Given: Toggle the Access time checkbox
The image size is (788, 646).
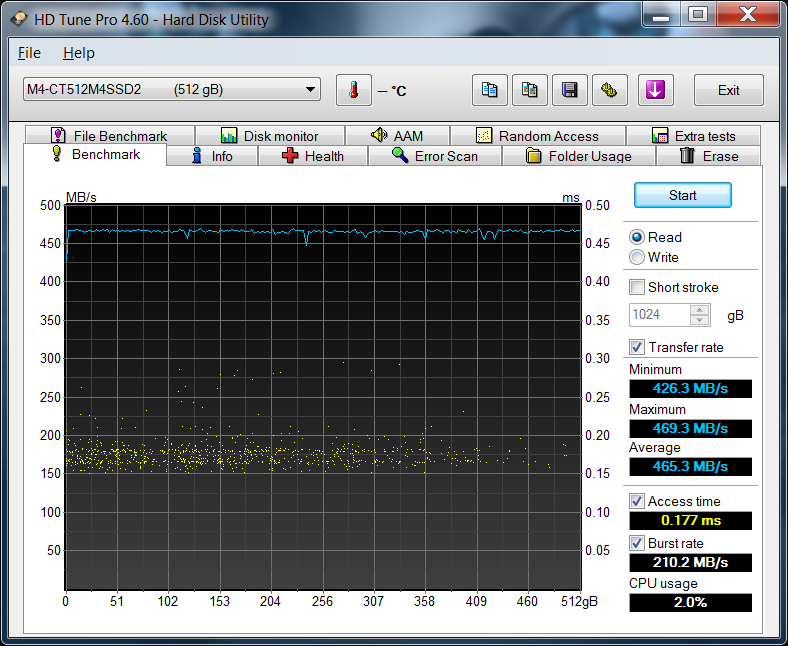Looking at the screenshot, I should (637, 501).
